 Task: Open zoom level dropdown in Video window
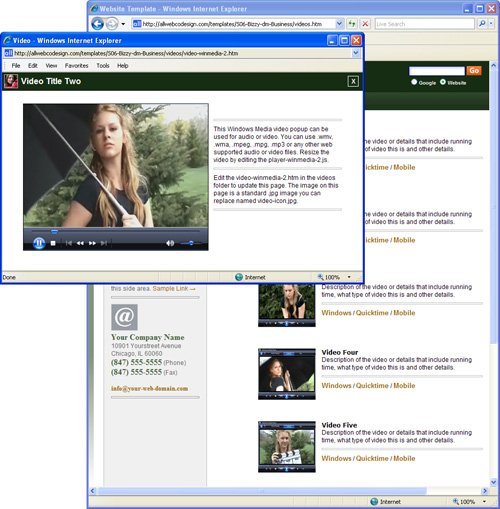click(x=349, y=277)
